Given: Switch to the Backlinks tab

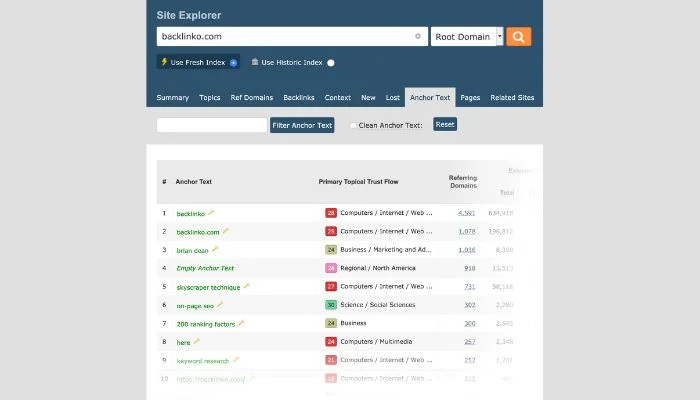Looking at the screenshot, I should pos(299,97).
